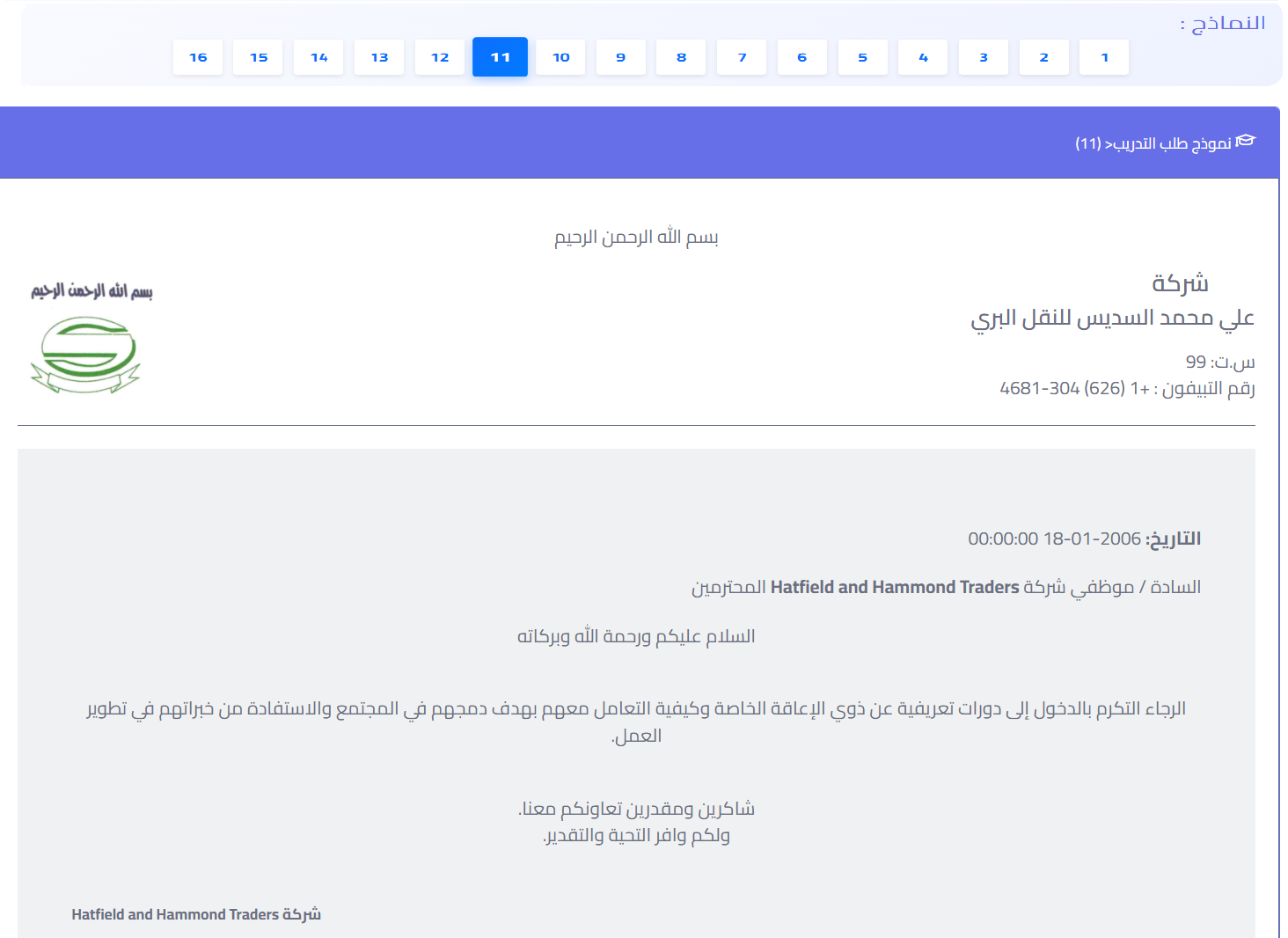Click the graduation cap icon in header

1246,142
